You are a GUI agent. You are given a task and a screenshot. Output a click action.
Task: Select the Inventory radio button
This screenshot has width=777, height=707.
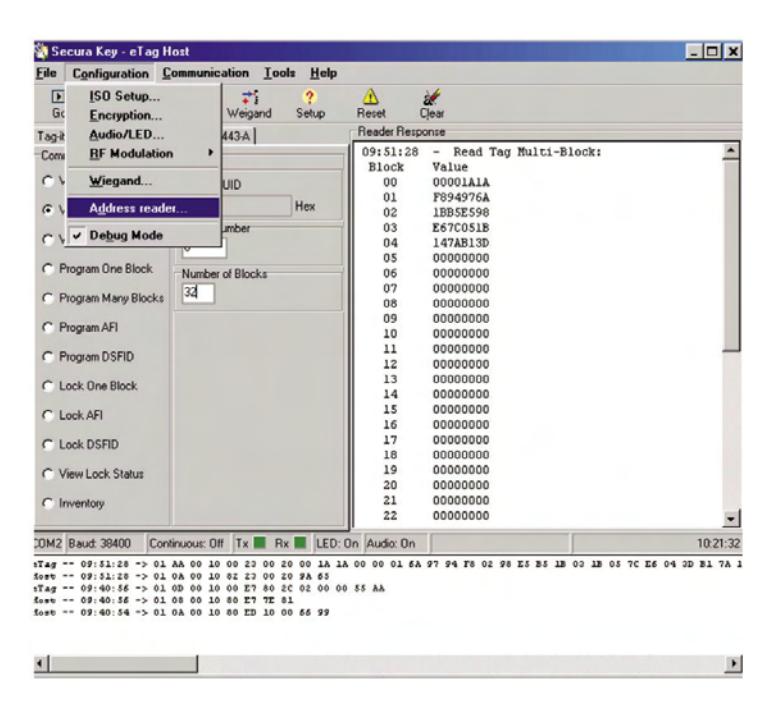(x=48, y=503)
